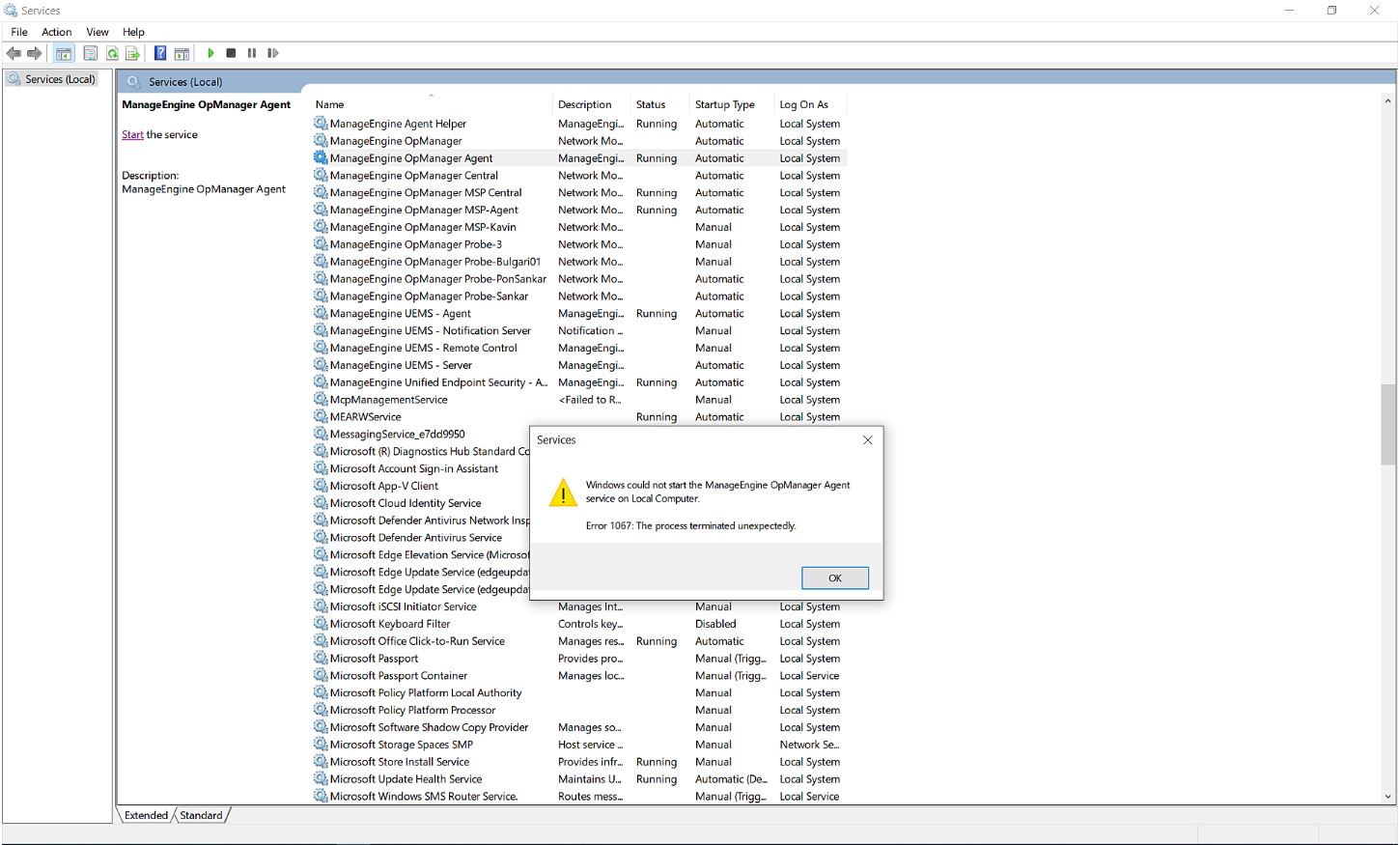The width and height of the screenshot is (1400, 845).
Task: Dismiss the error dialog with OK
Action: 833,577
